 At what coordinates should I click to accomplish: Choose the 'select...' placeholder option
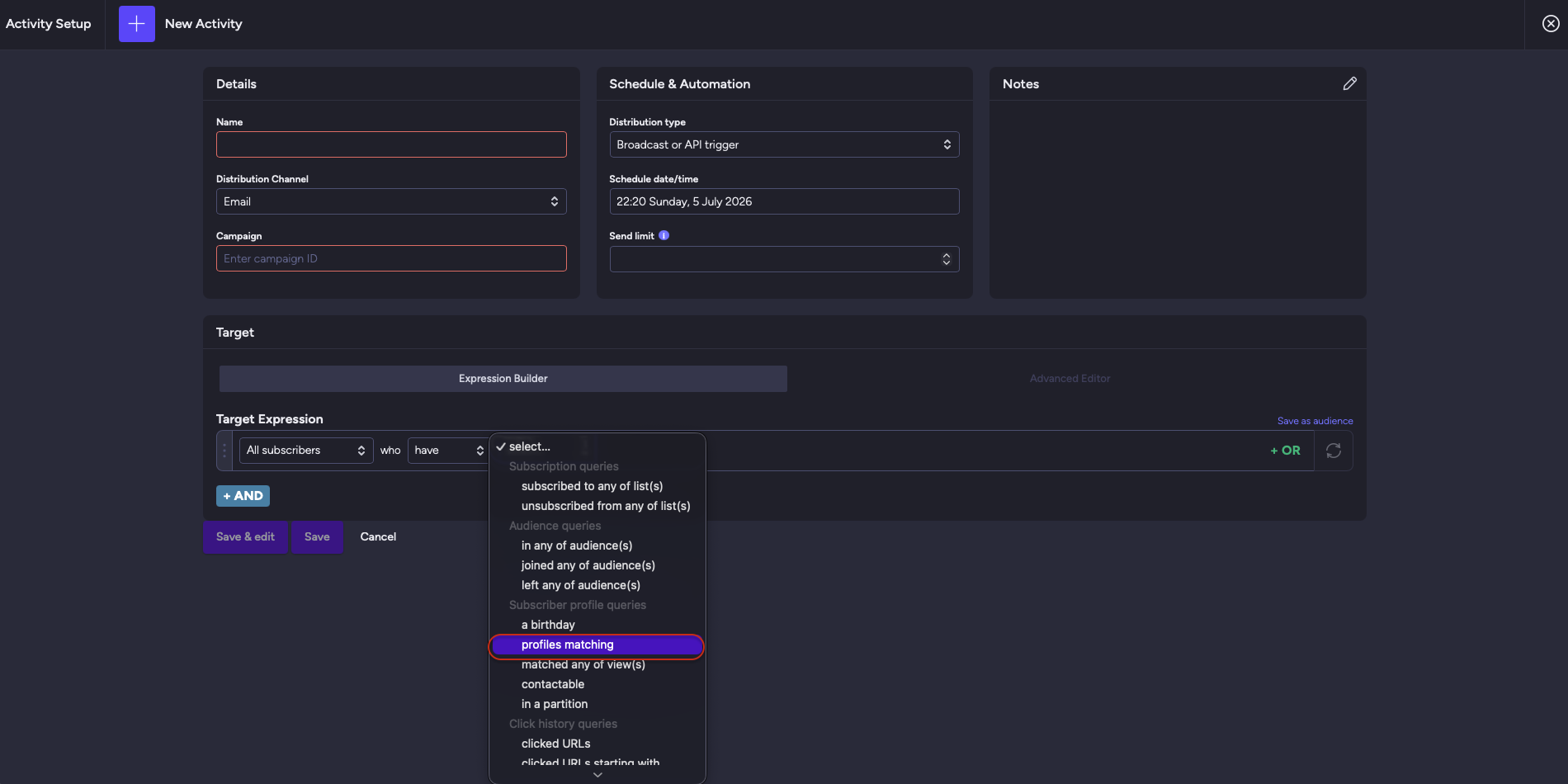[597, 446]
